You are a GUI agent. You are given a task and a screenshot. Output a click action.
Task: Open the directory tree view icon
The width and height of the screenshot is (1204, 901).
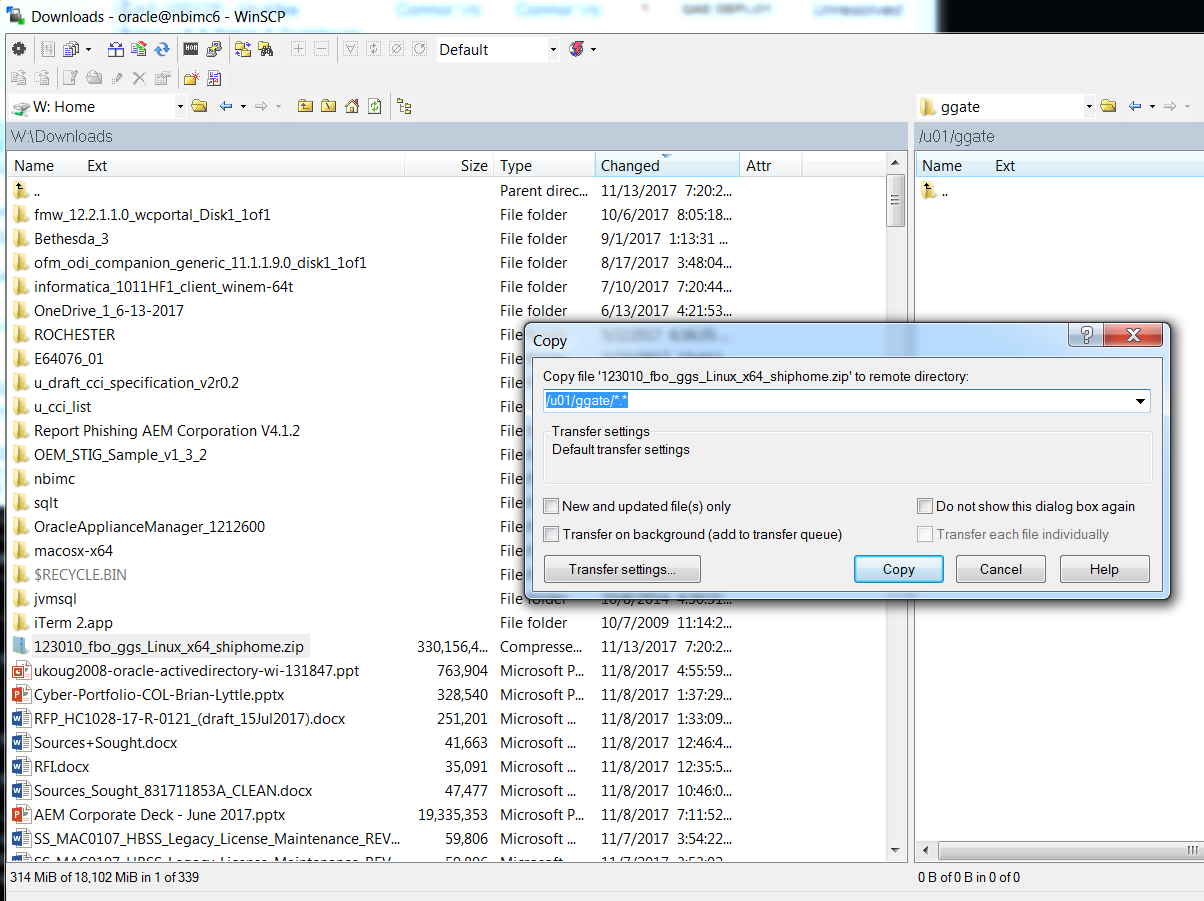coord(403,106)
